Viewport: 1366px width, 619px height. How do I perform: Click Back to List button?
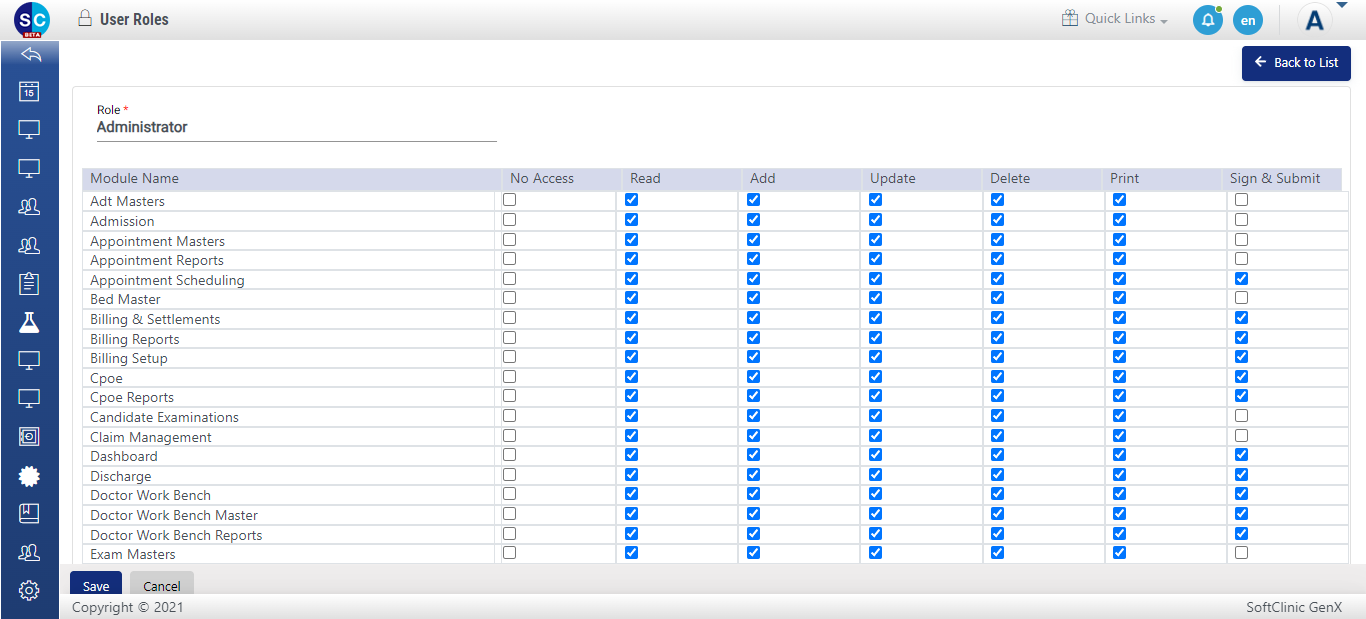pyautogui.click(x=1296, y=63)
